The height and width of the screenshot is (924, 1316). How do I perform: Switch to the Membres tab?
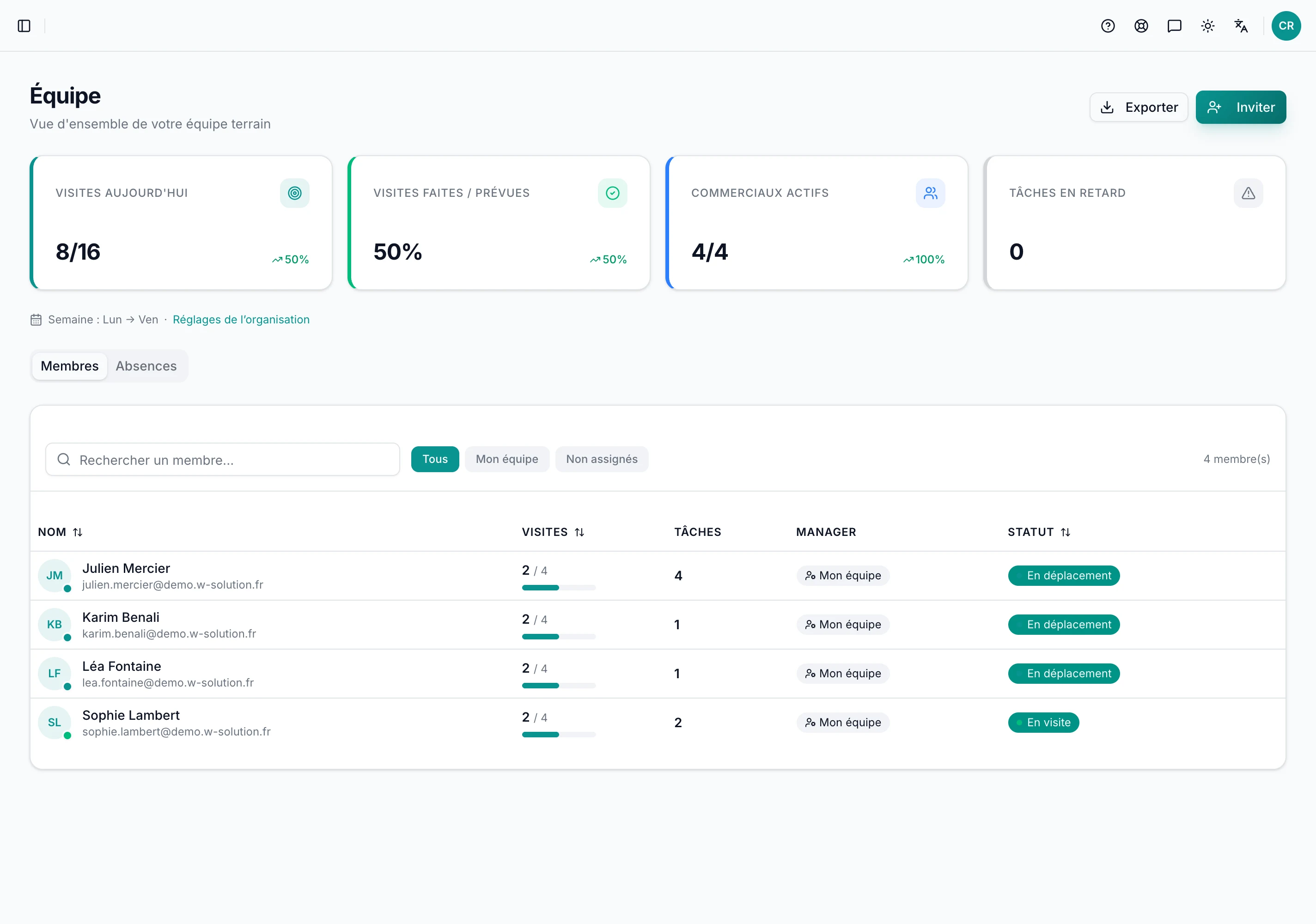click(x=69, y=366)
